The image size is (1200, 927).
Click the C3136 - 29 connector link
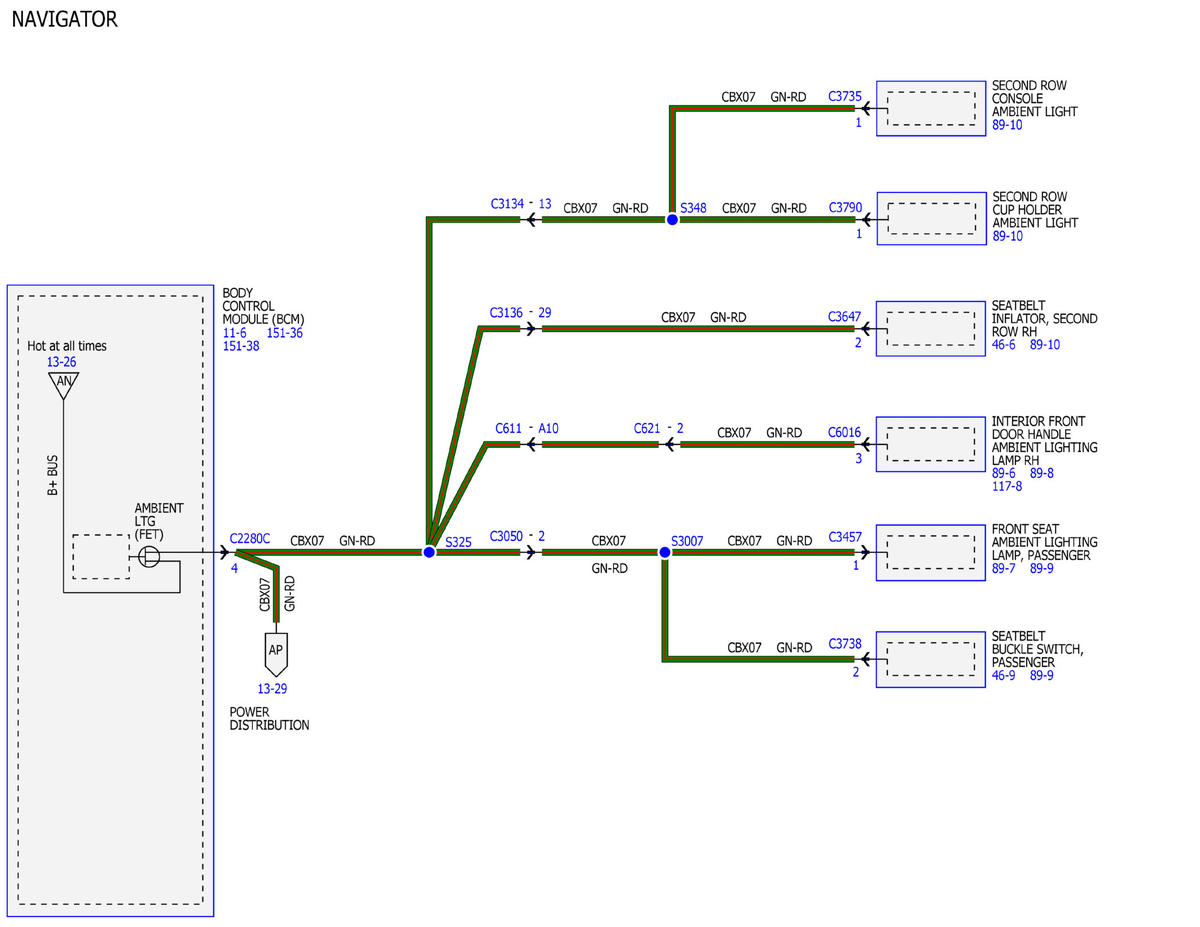point(520,313)
